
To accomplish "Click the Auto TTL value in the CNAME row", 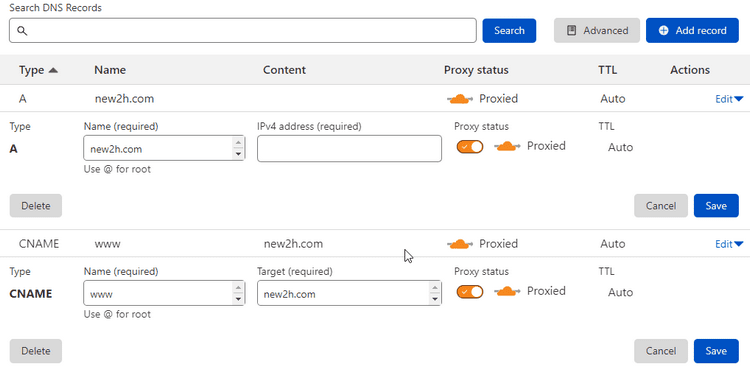I will [613, 244].
